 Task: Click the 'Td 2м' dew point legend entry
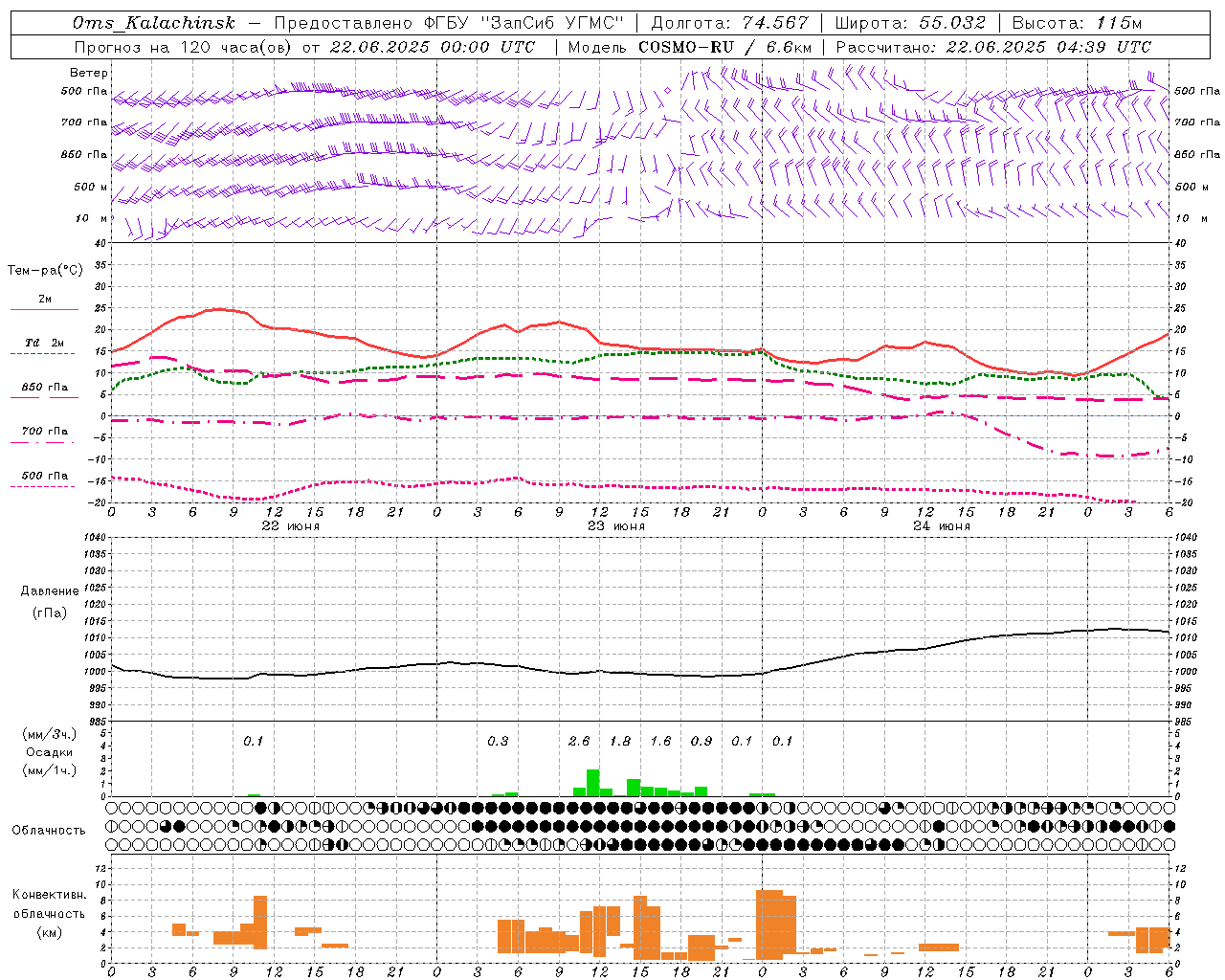pos(45,343)
